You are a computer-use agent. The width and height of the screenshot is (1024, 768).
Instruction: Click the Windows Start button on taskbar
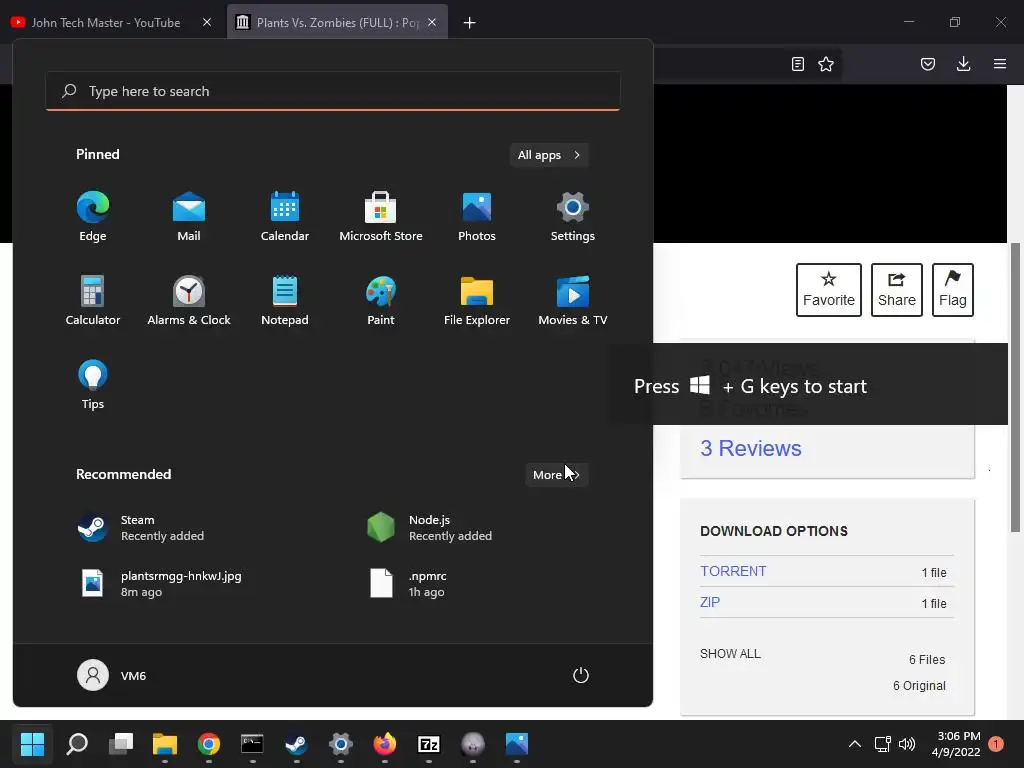click(32, 744)
